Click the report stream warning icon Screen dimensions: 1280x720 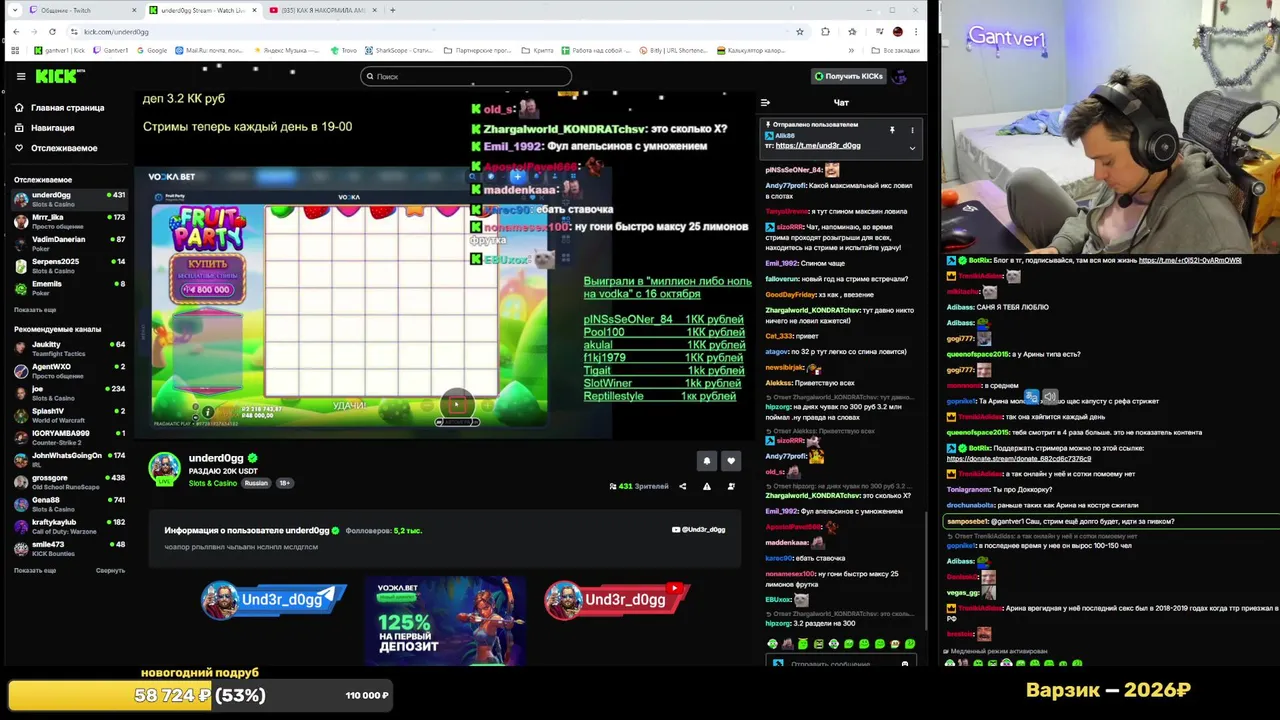coord(707,486)
